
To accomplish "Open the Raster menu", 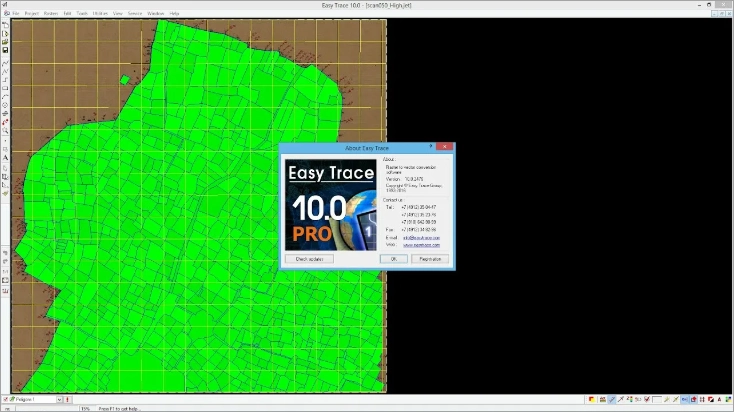I will coord(51,14).
